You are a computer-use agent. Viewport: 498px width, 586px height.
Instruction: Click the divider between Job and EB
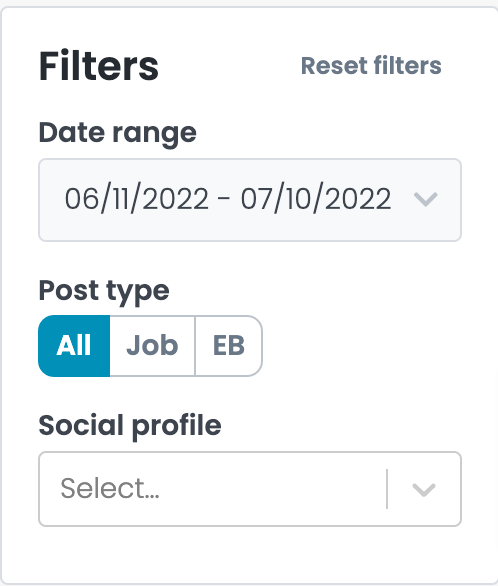195,346
